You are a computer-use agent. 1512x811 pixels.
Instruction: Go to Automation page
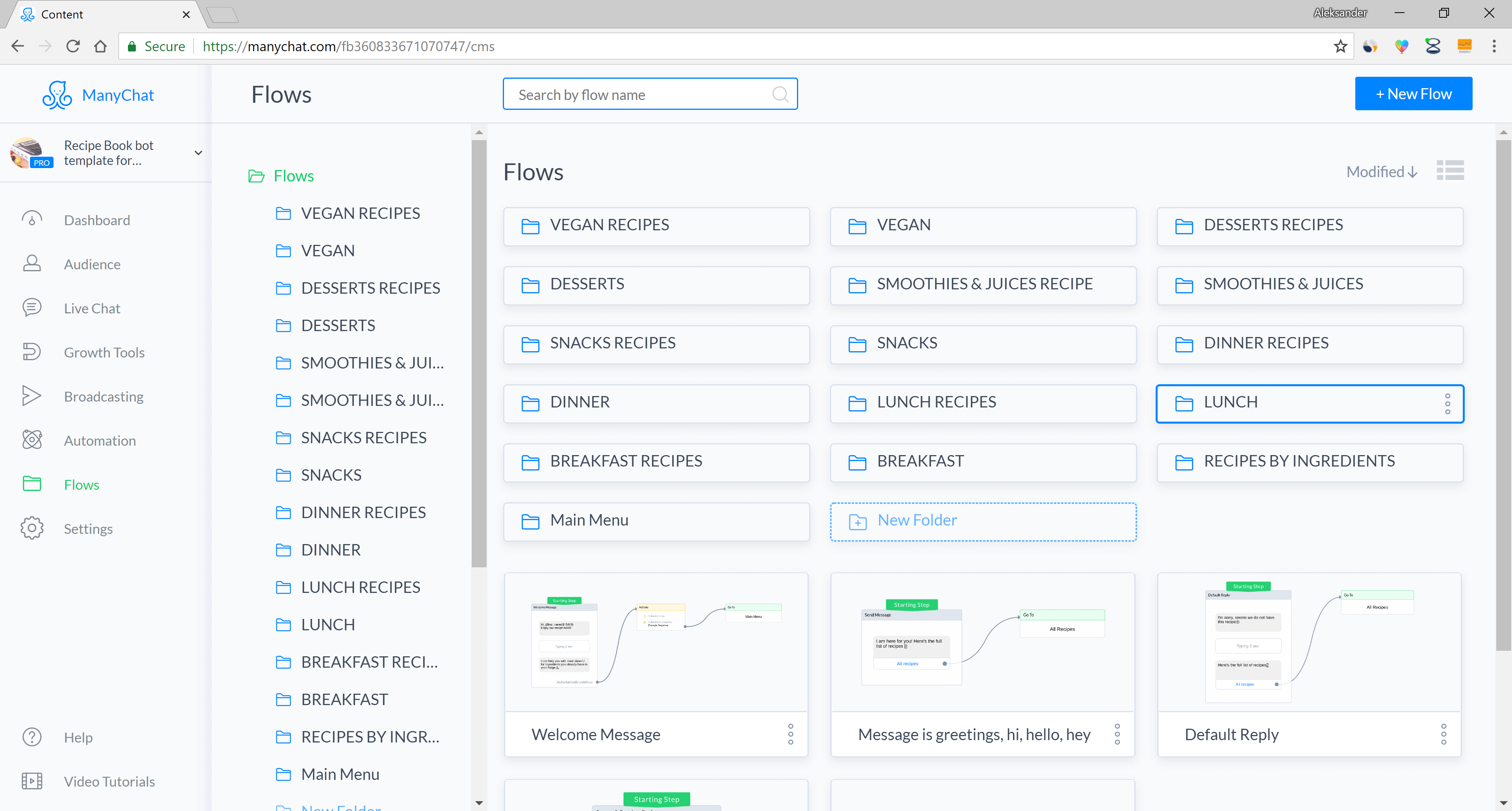click(100, 440)
